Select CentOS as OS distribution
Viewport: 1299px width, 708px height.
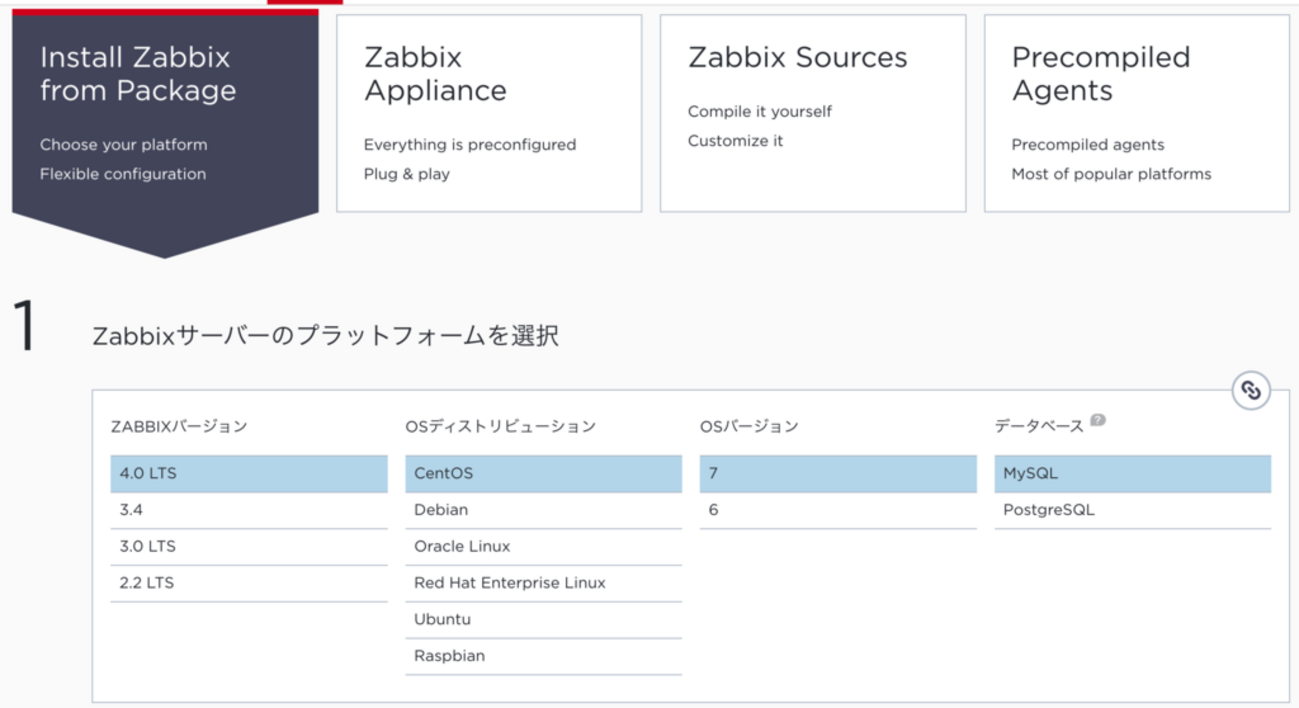click(x=543, y=474)
